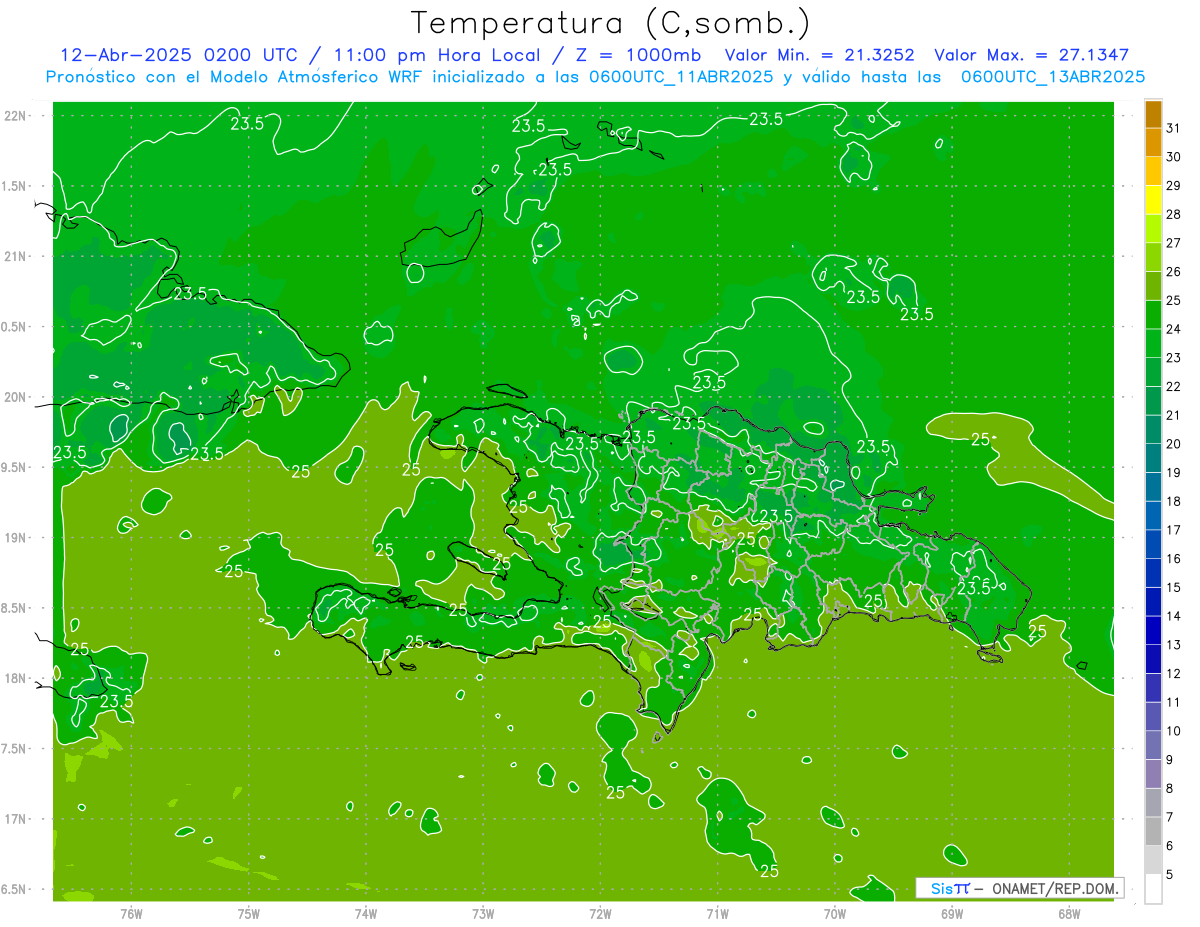Viewport: 1200px width, 927px height.
Task: Click the legend value 31
Action: click(x=1174, y=128)
